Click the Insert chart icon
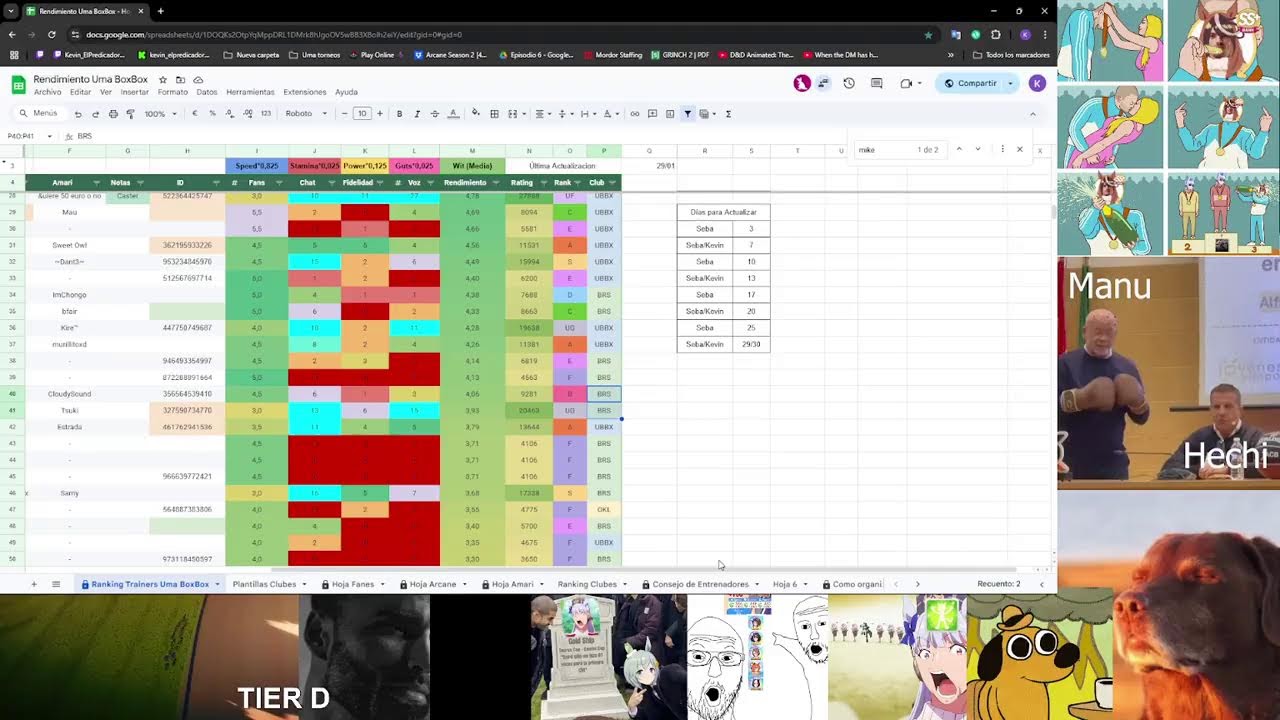This screenshot has width=1280, height=720. (670, 114)
